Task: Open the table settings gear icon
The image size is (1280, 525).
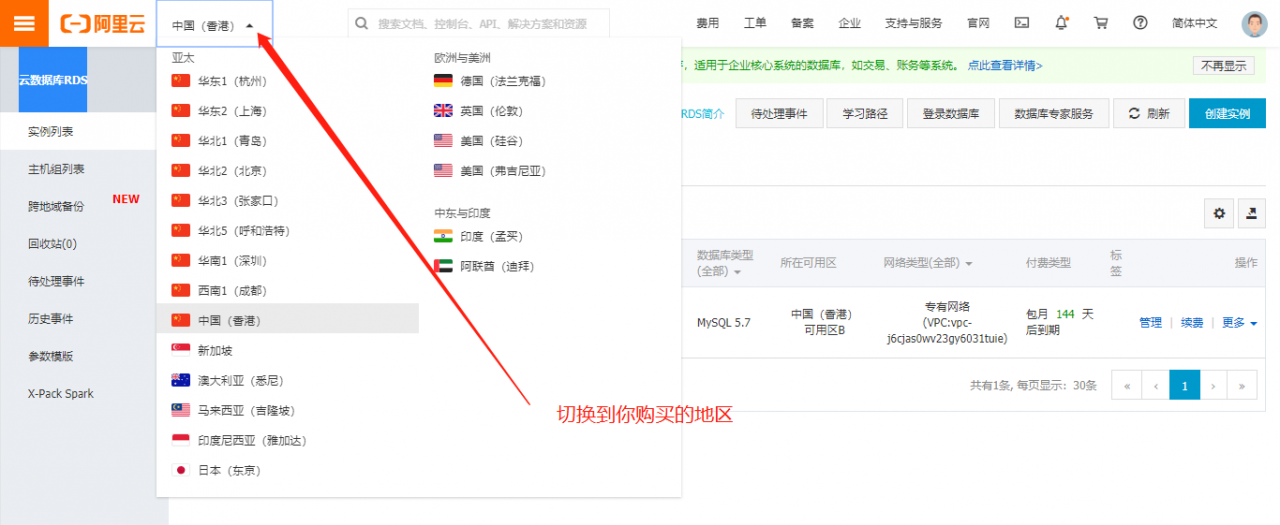Action: click(x=1218, y=213)
